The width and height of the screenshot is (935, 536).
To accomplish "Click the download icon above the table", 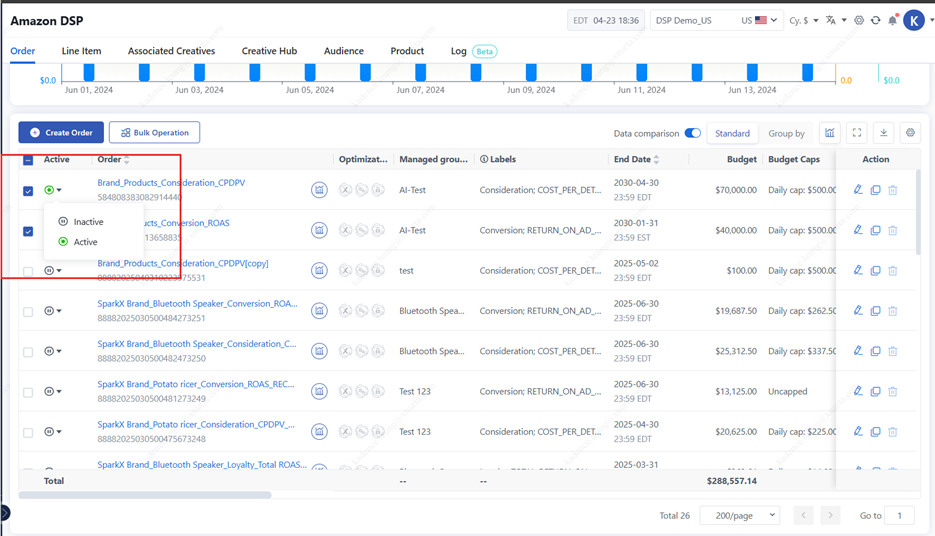I will click(883, 133).
